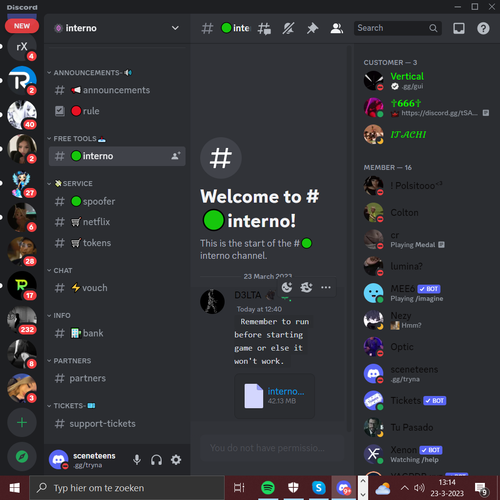This screenshot has height=500, width=500.
Task: Open the support-tickets channel
Action: (x=117, y=424)
